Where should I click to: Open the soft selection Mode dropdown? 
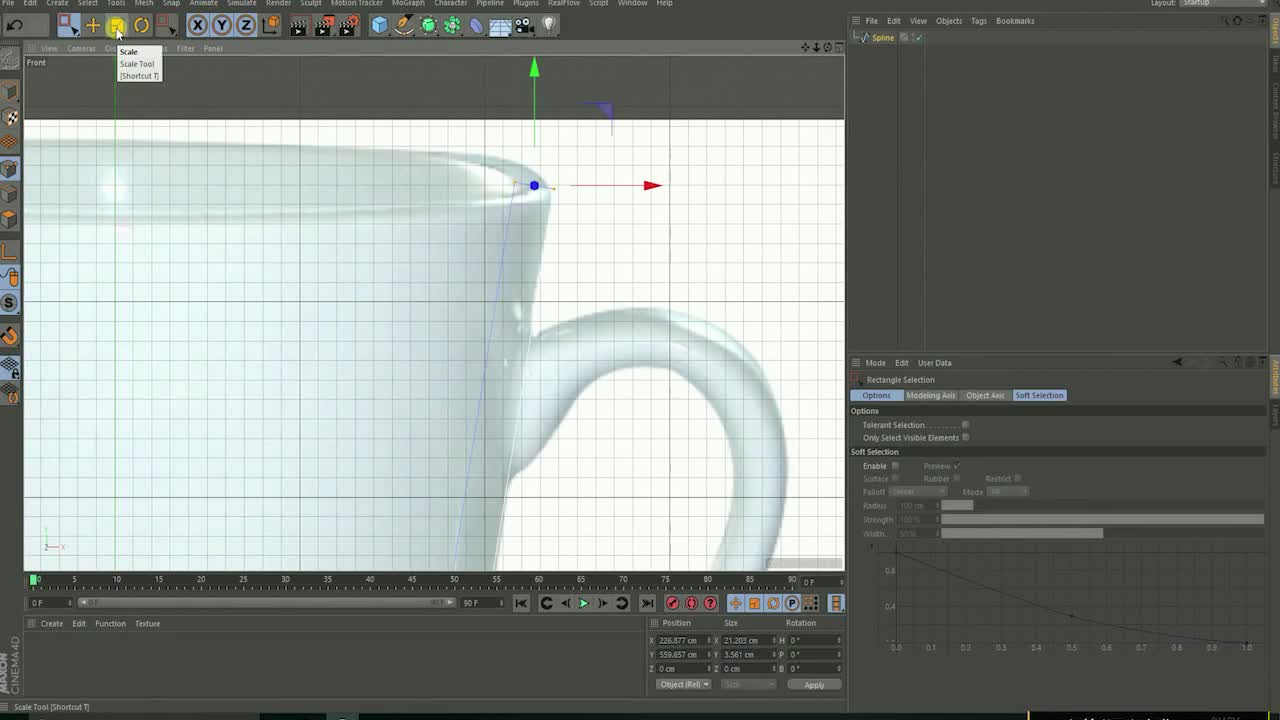pos(1007,492)
